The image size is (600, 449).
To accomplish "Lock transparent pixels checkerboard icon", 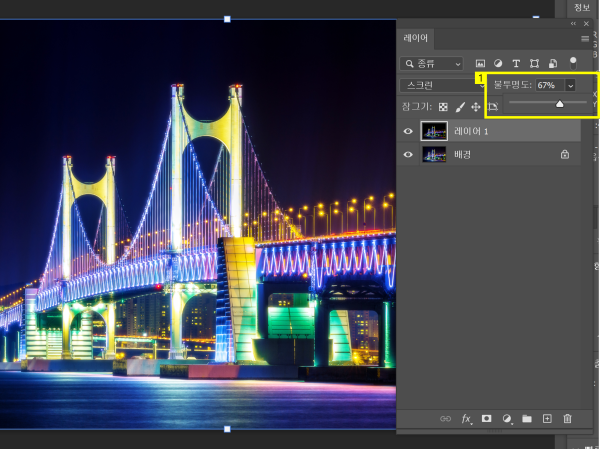I will (444, 106).
